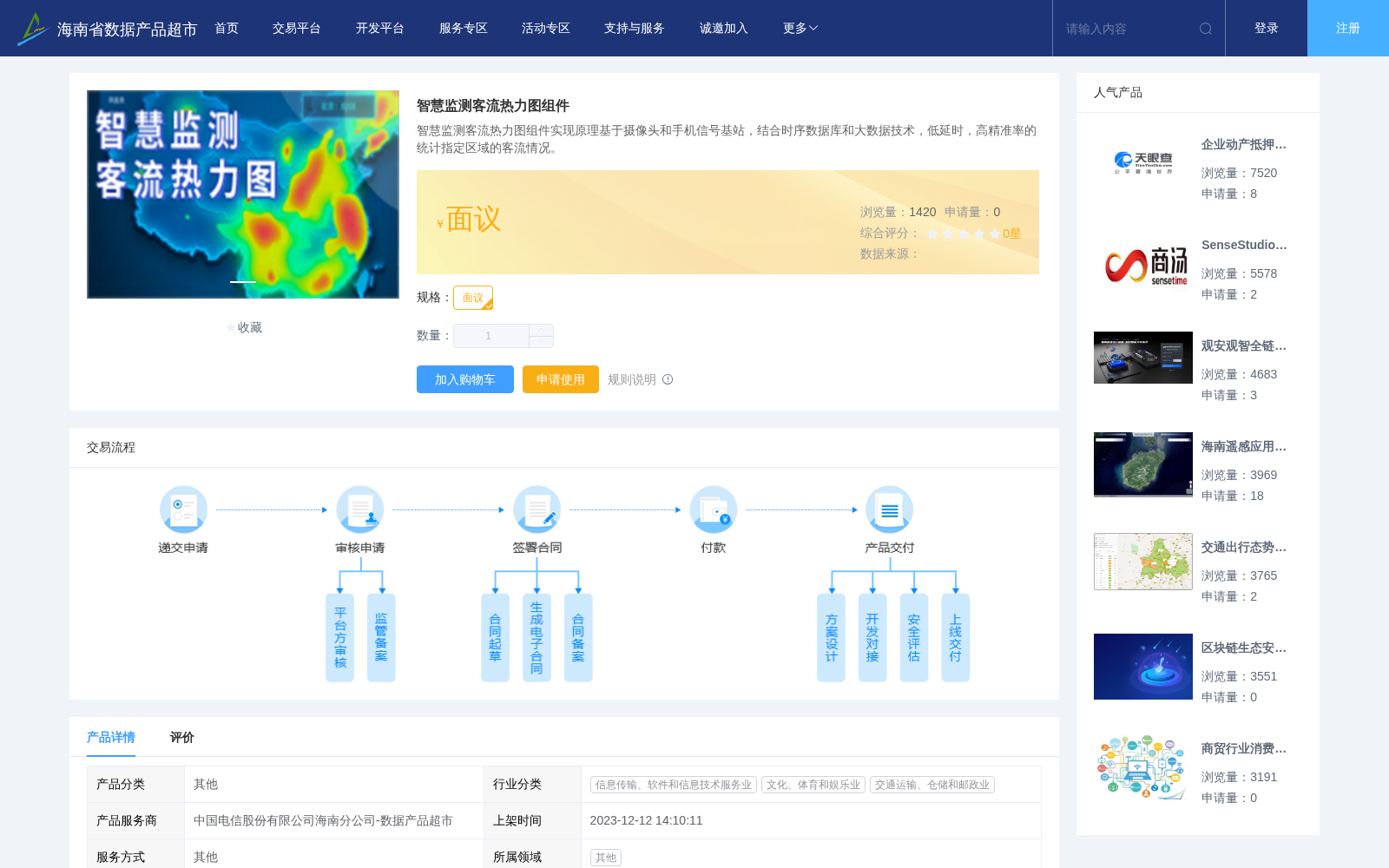1389x868 pixels.
Task: Click the 合同备案 flow box
Action: 578,638
